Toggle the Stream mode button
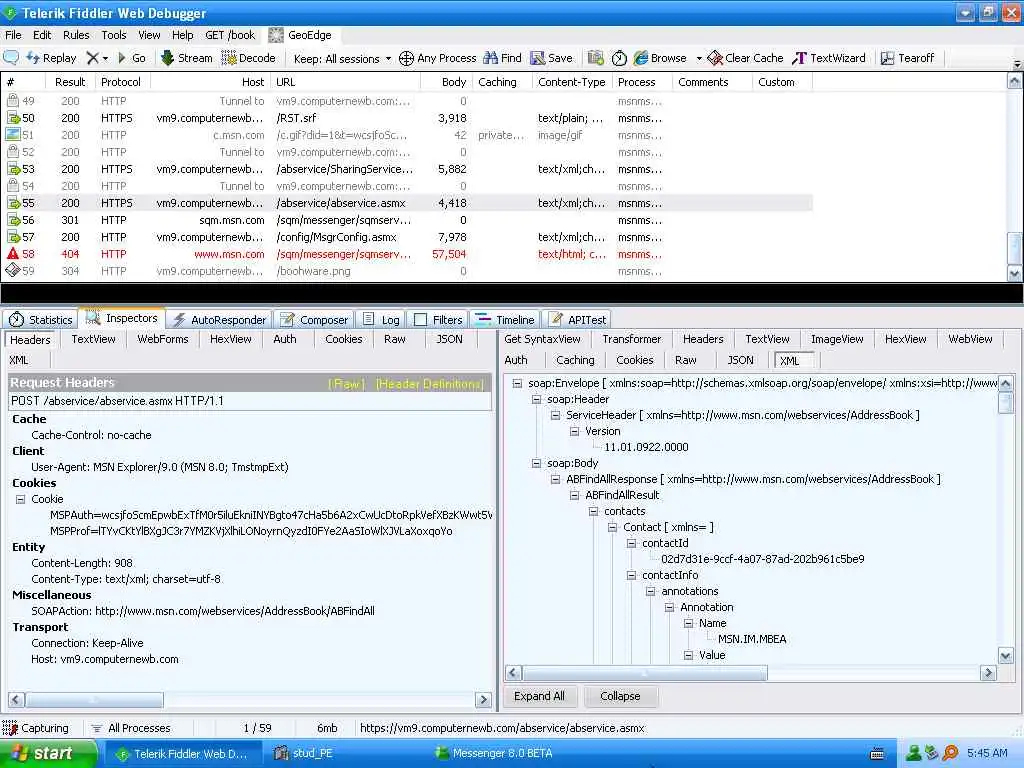The width and height of the screenshot is (1024, 768). [x=186, y=58]
